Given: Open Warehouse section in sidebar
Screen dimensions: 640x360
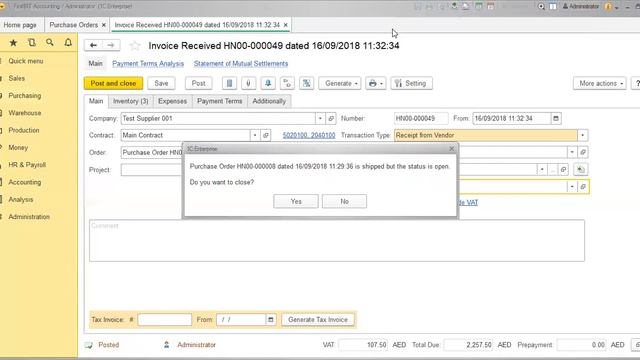Looking at the screenshot, I should [24, 113].
